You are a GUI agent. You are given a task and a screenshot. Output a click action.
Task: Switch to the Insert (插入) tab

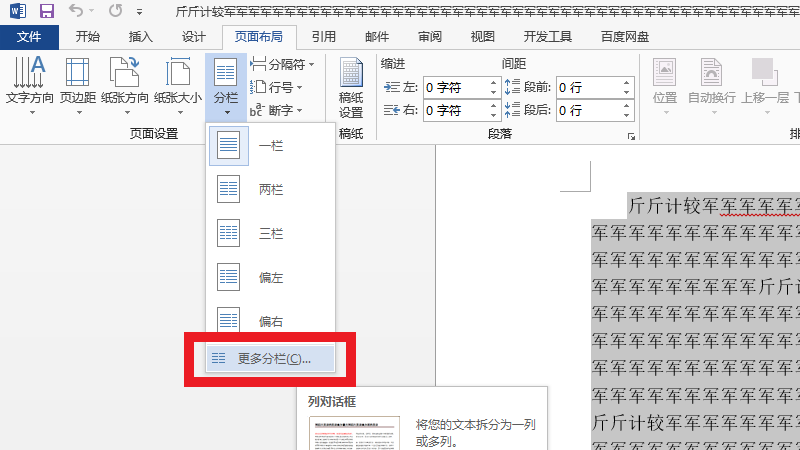point(141,37)
